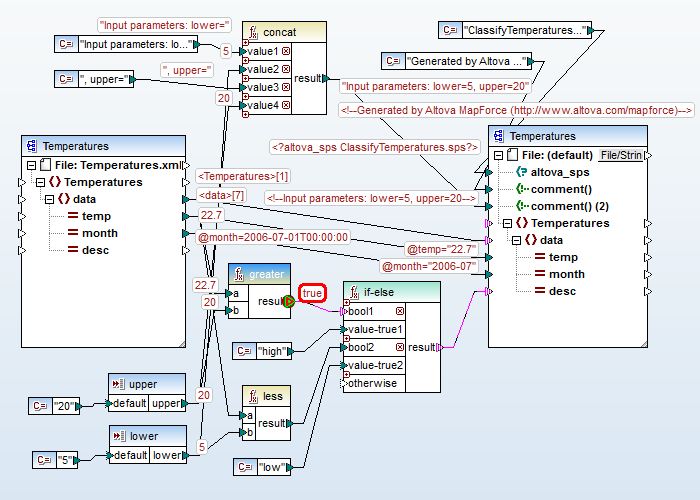Remove bool1 pair from if-else
Viewport: 700px width, 500px height.
(x=400, y=312)
